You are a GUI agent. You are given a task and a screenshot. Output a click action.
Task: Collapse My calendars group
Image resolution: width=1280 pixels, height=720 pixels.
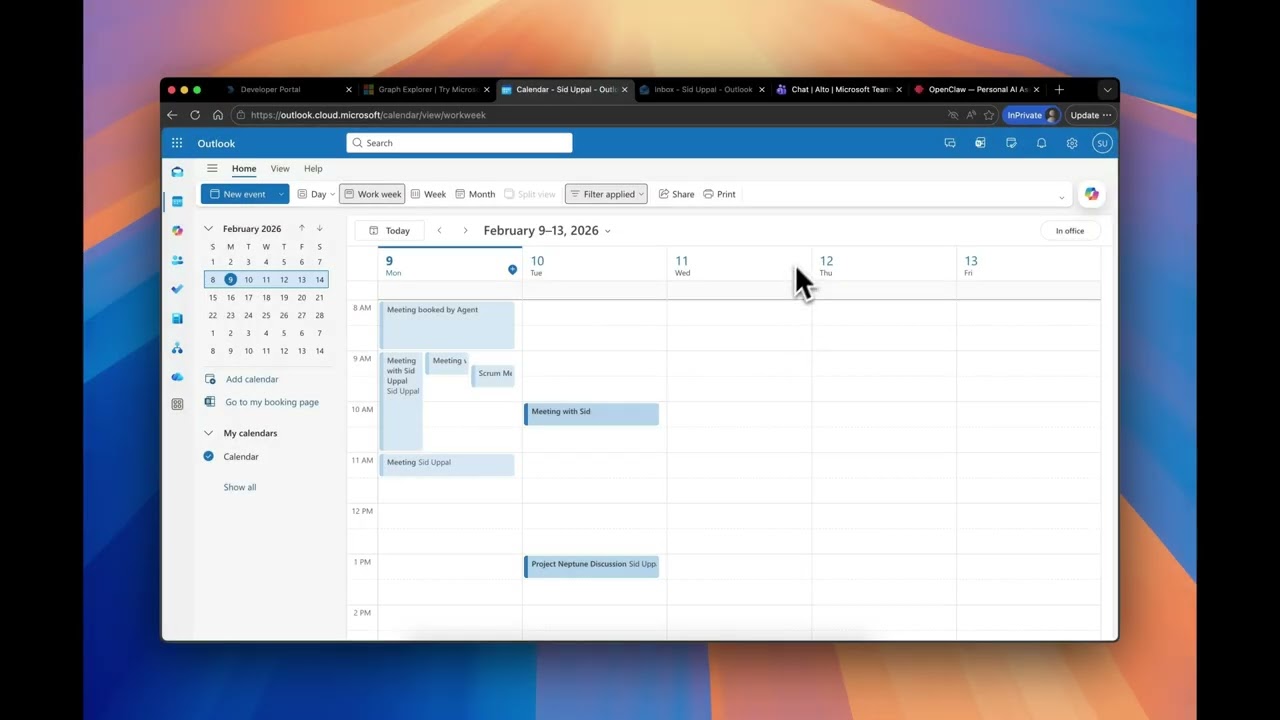point(208,433)
